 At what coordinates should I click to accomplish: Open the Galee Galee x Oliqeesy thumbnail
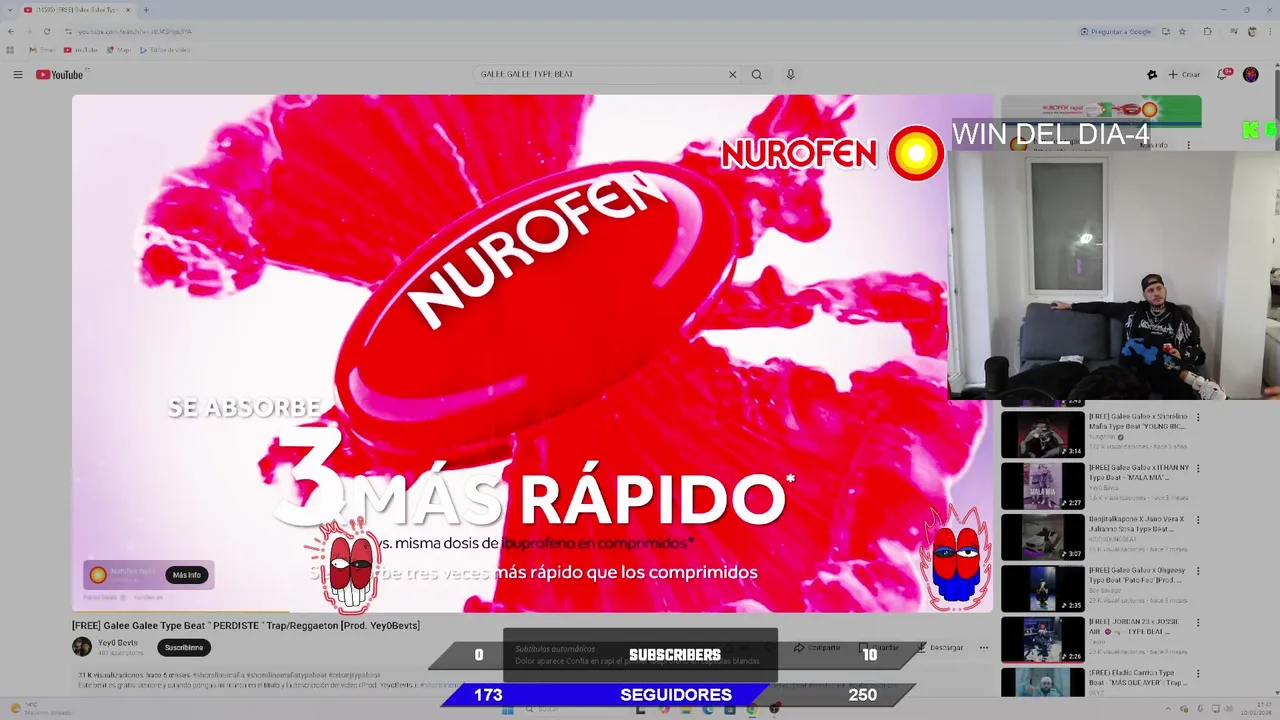1043,588
